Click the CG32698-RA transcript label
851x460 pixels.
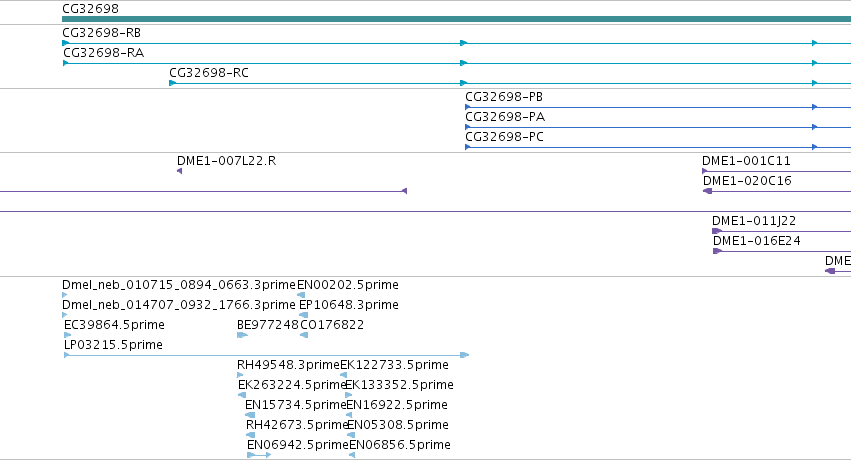(104, 53)
